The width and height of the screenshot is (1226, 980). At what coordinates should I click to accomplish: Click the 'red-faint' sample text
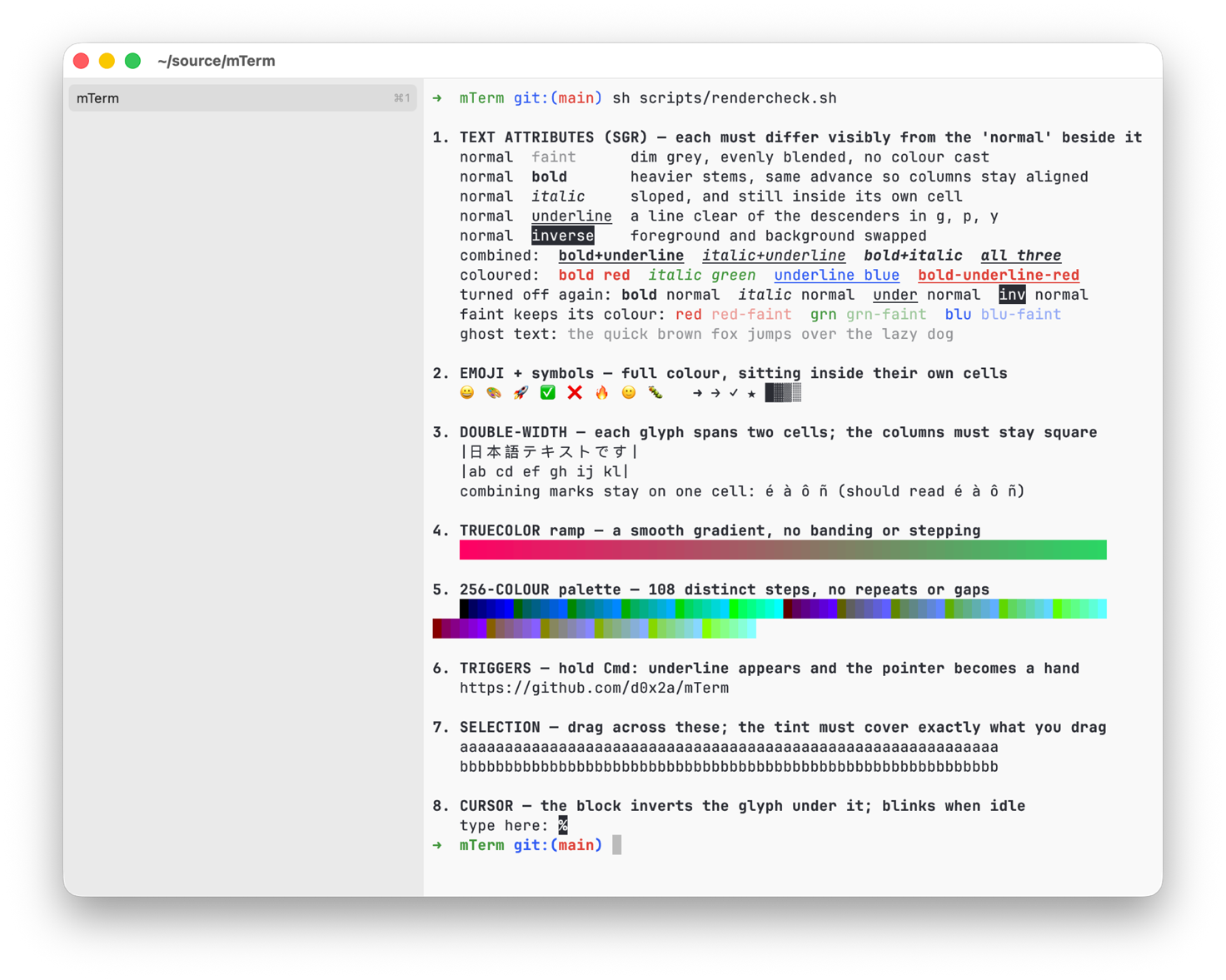(x=751, y=315)
